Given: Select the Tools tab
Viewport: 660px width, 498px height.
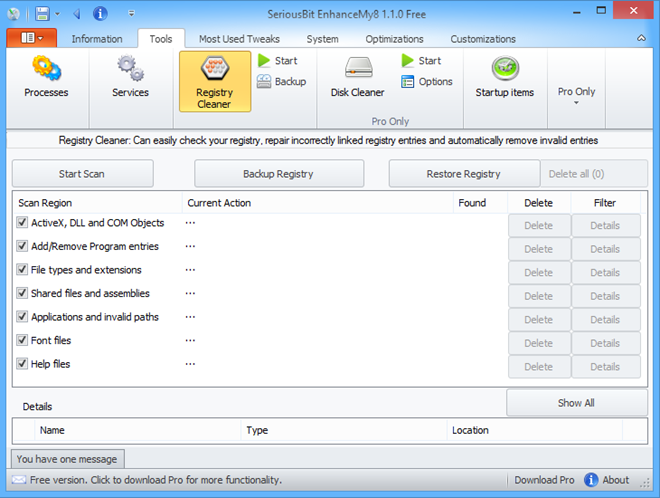Looking at the screenshot, I should coord(161,39).
